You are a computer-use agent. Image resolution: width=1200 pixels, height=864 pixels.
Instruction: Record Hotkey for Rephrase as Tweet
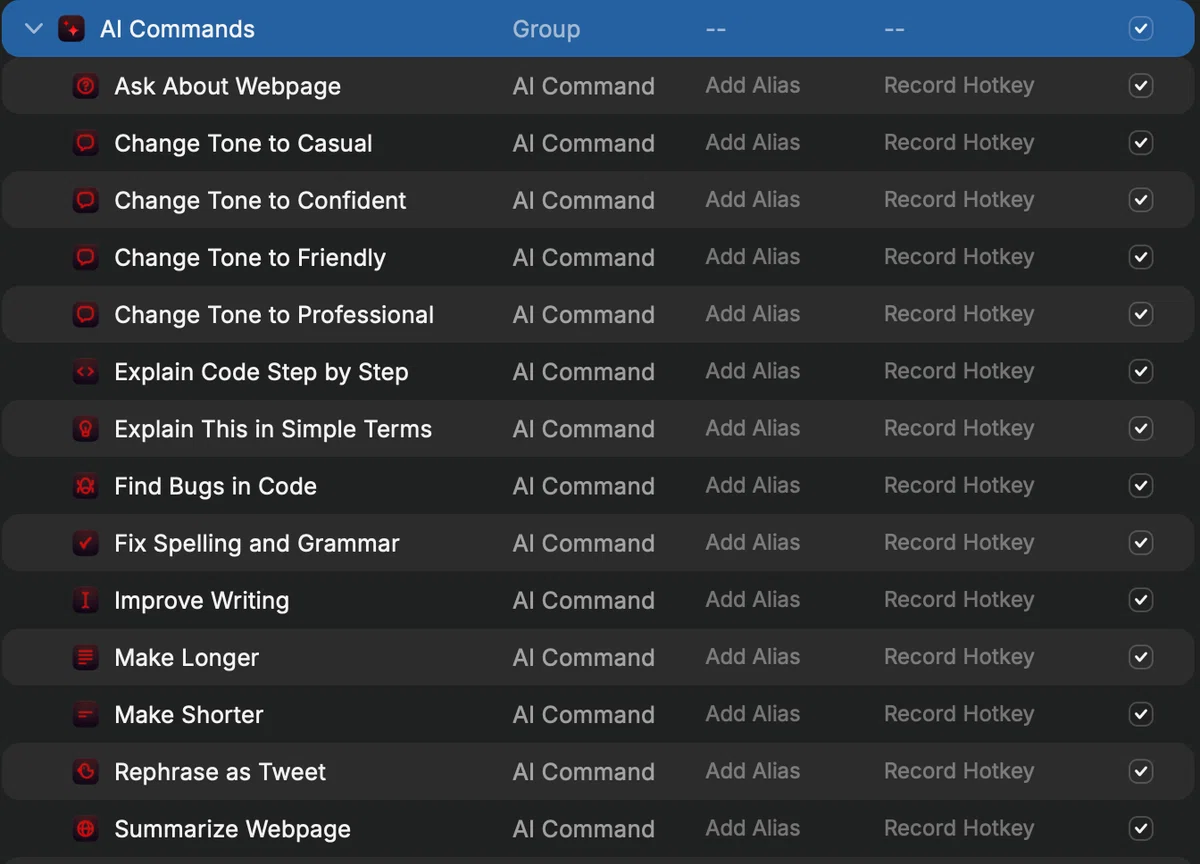(959, 771)
